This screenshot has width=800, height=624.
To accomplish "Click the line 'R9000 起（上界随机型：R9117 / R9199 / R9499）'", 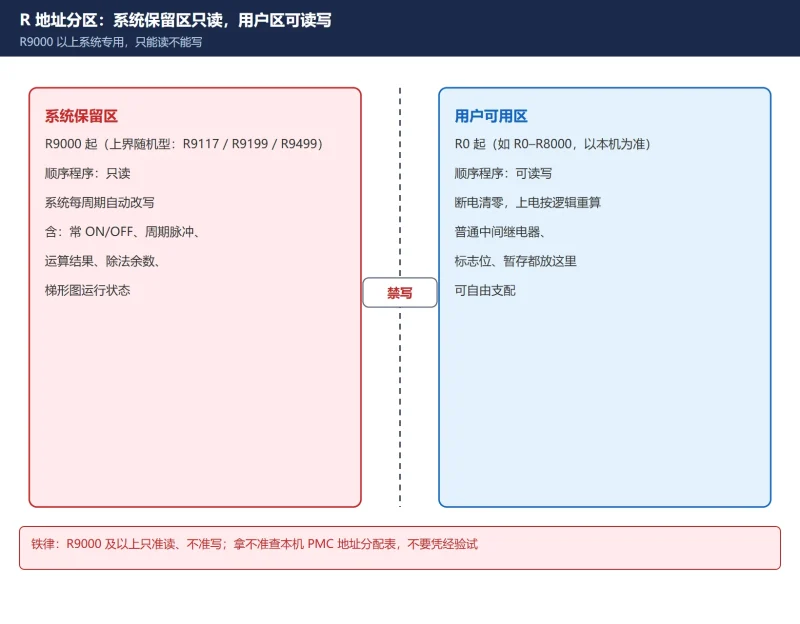I will [x=184, y=144].
